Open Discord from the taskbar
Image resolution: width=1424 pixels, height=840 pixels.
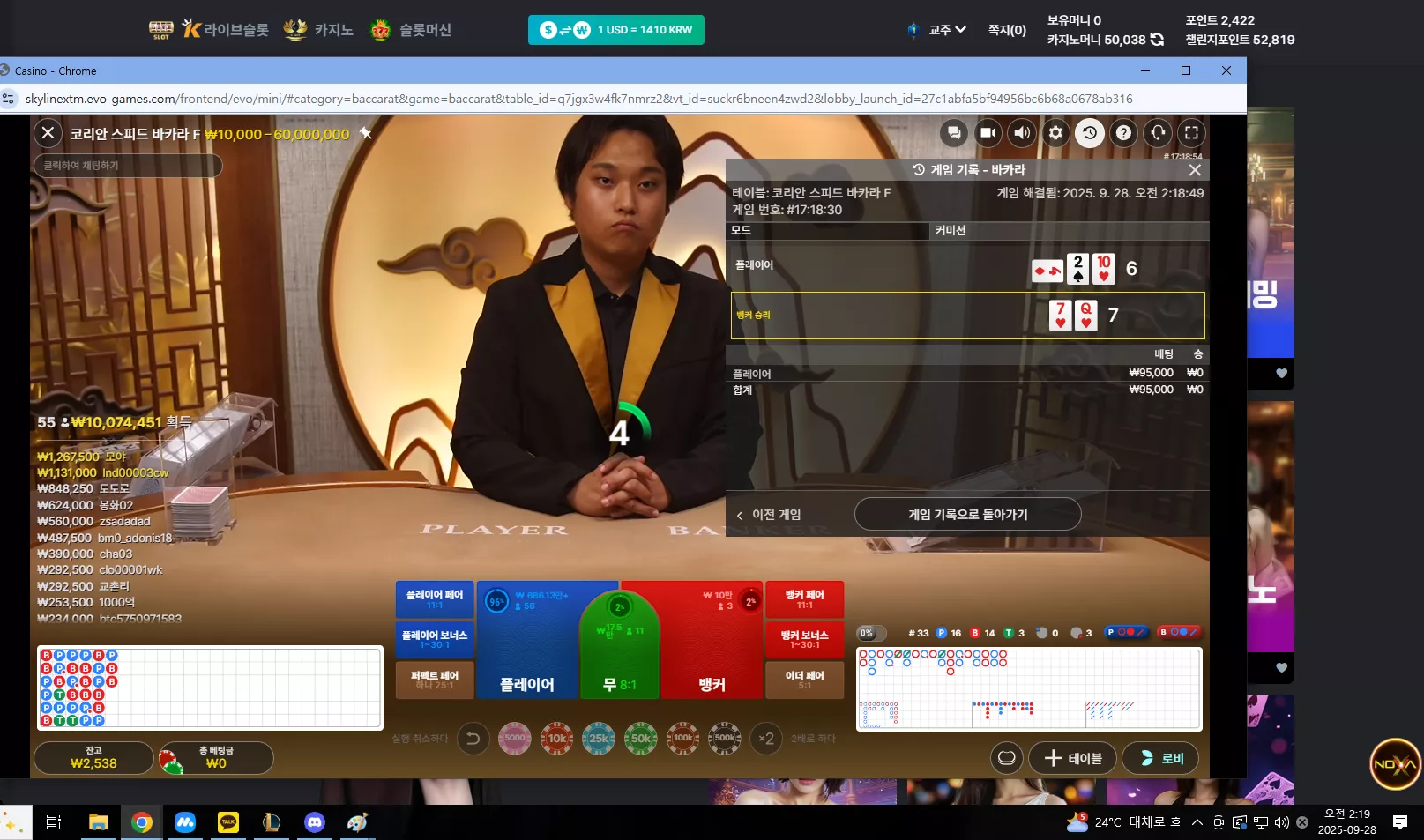315,822
